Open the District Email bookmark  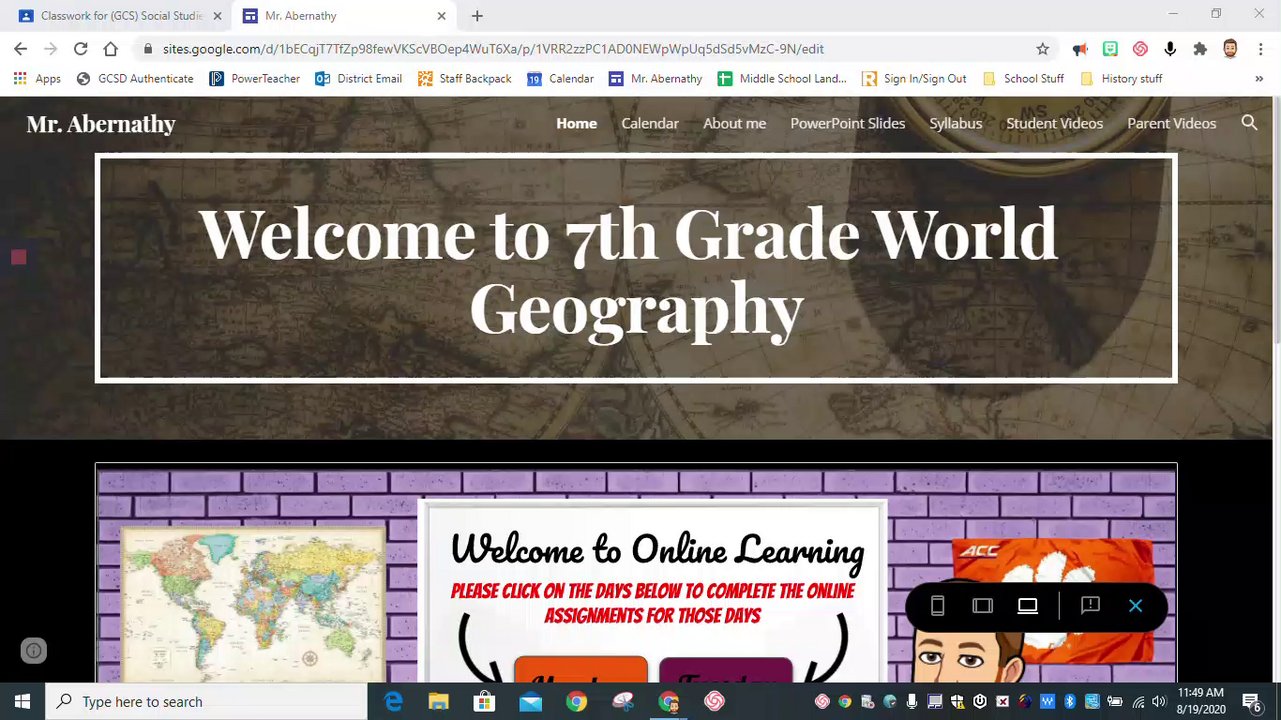pos(358,78)
